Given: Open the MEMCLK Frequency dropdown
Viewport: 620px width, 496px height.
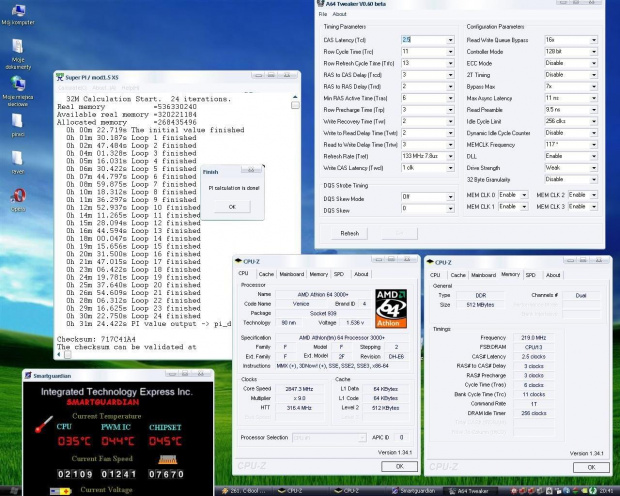Looking at the screenshot, I should 594,145.
